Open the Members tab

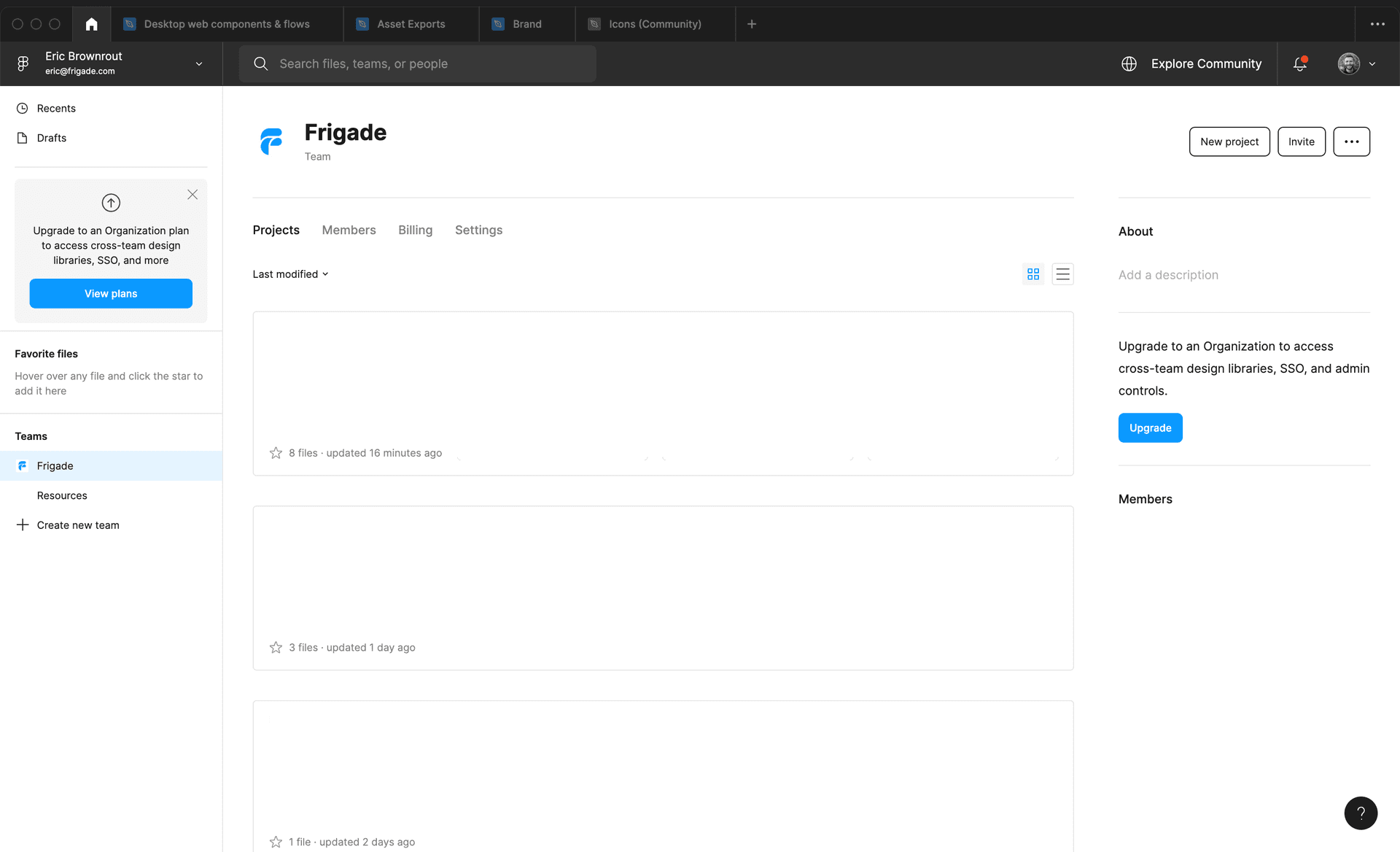[x=349, y=230]
